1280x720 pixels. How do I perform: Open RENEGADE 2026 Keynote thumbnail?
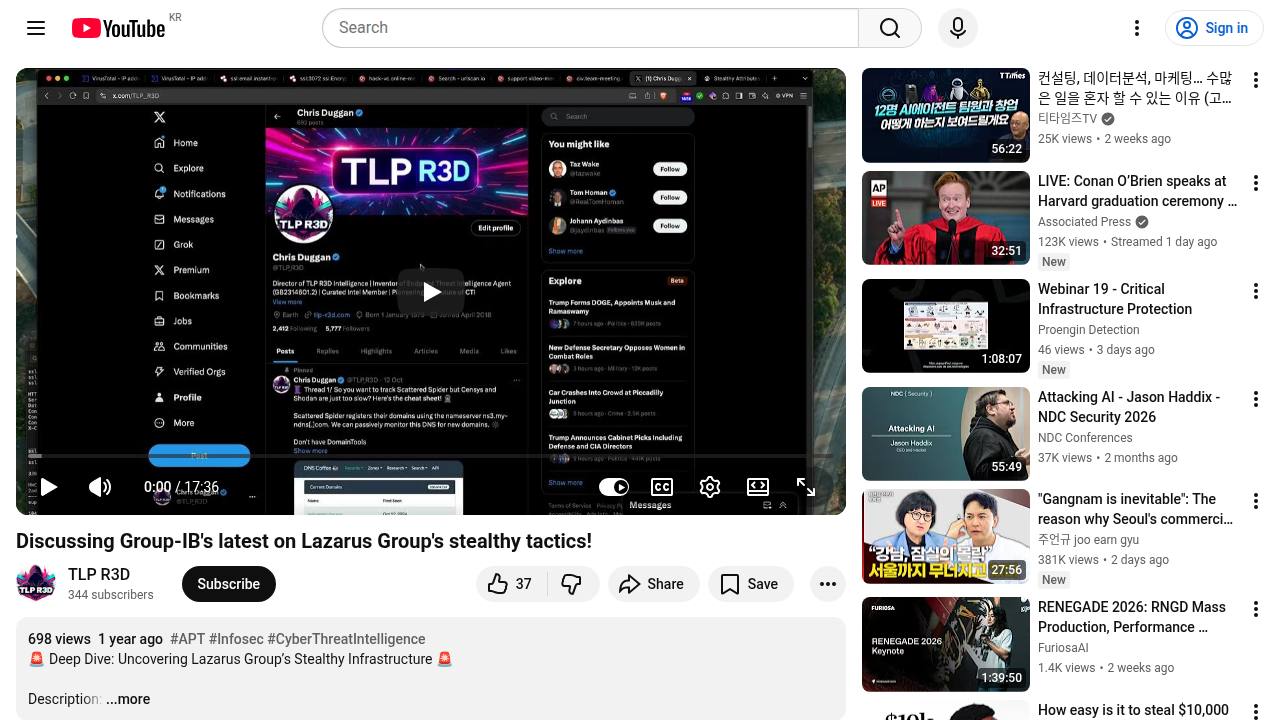click(x=946, y=644)
